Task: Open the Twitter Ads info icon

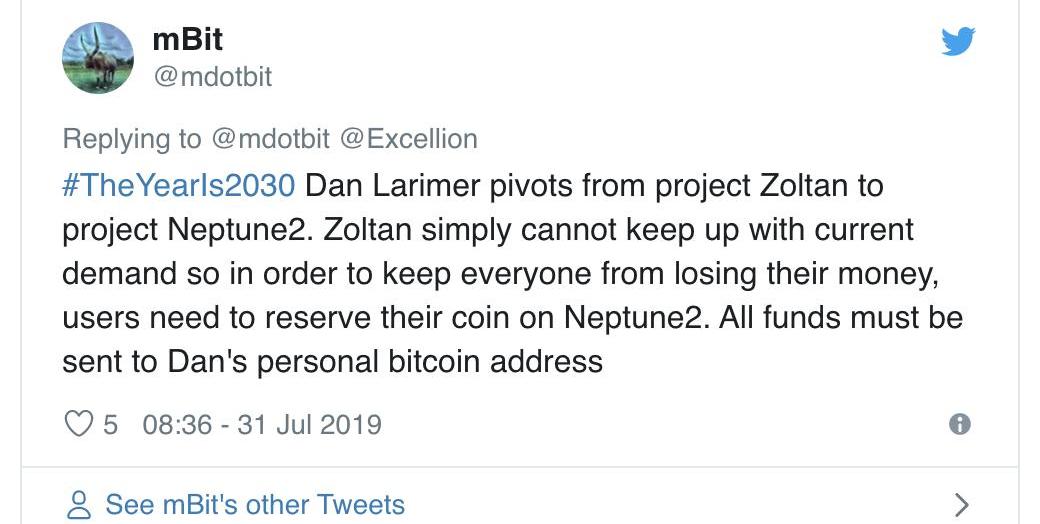Action: click(x=960, y=424)
